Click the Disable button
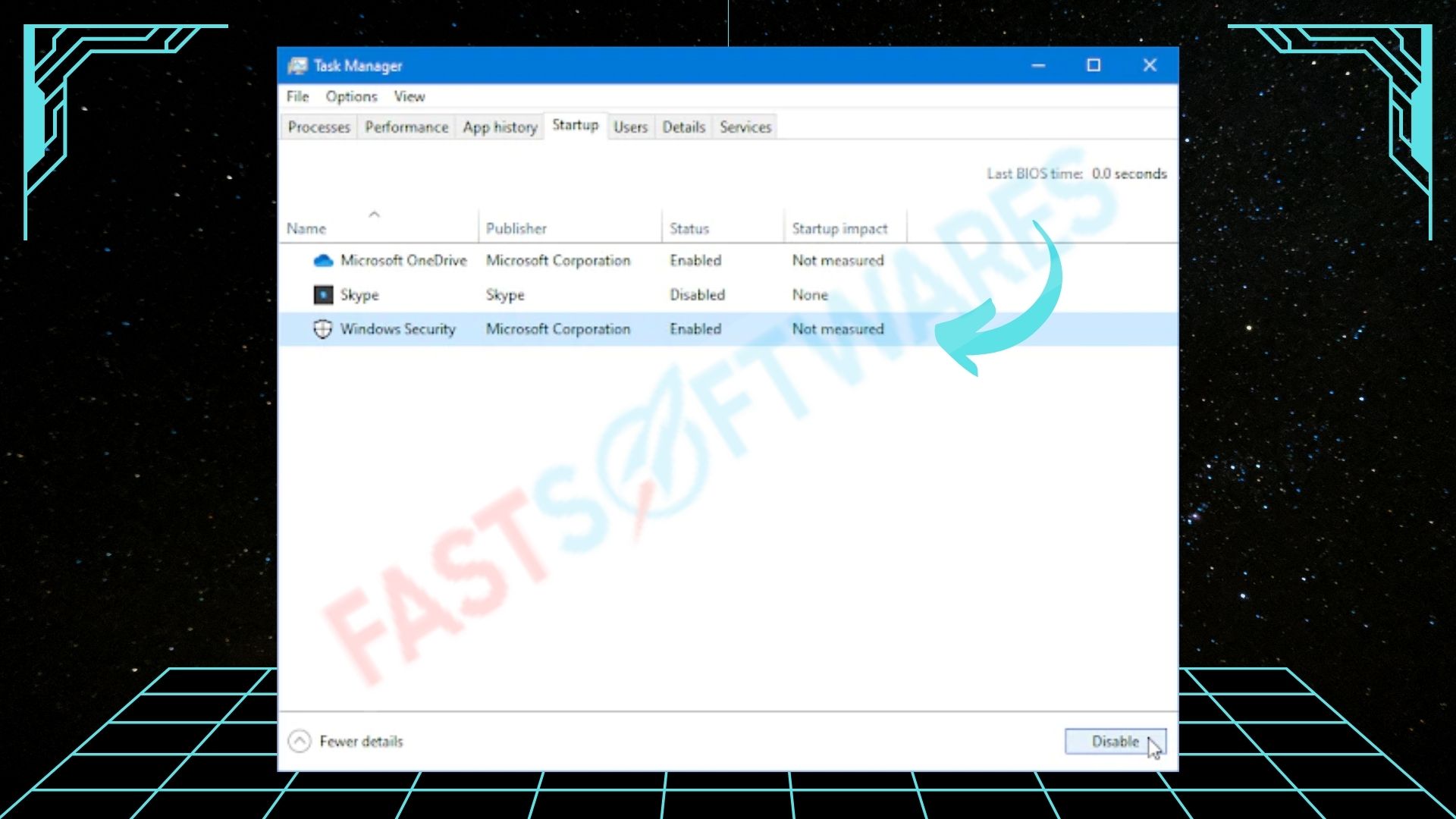This screenshot has width=1456, height=819. coord(1115,741)
